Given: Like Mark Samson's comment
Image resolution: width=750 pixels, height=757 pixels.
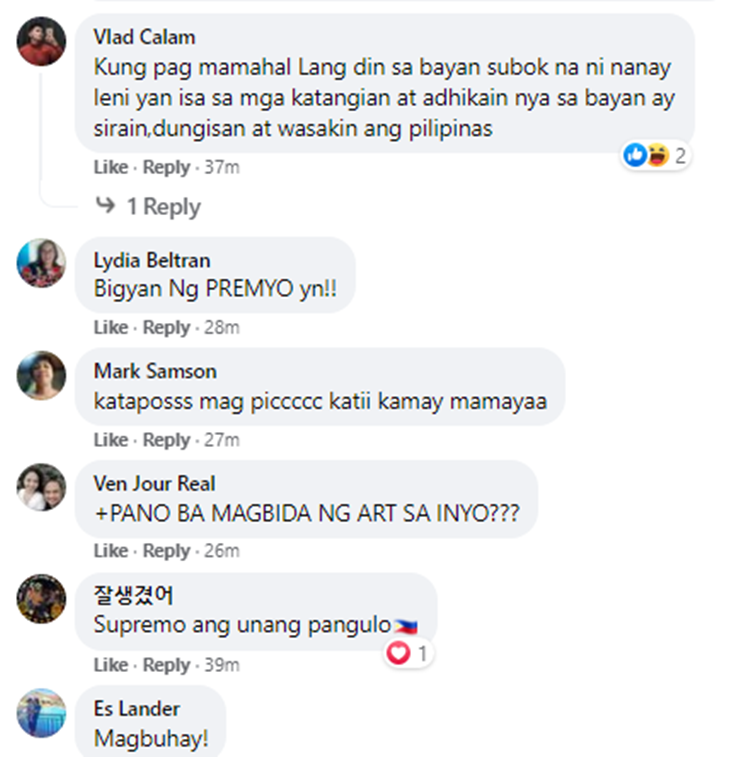Looking at the screenshot, I should [111, 440].
